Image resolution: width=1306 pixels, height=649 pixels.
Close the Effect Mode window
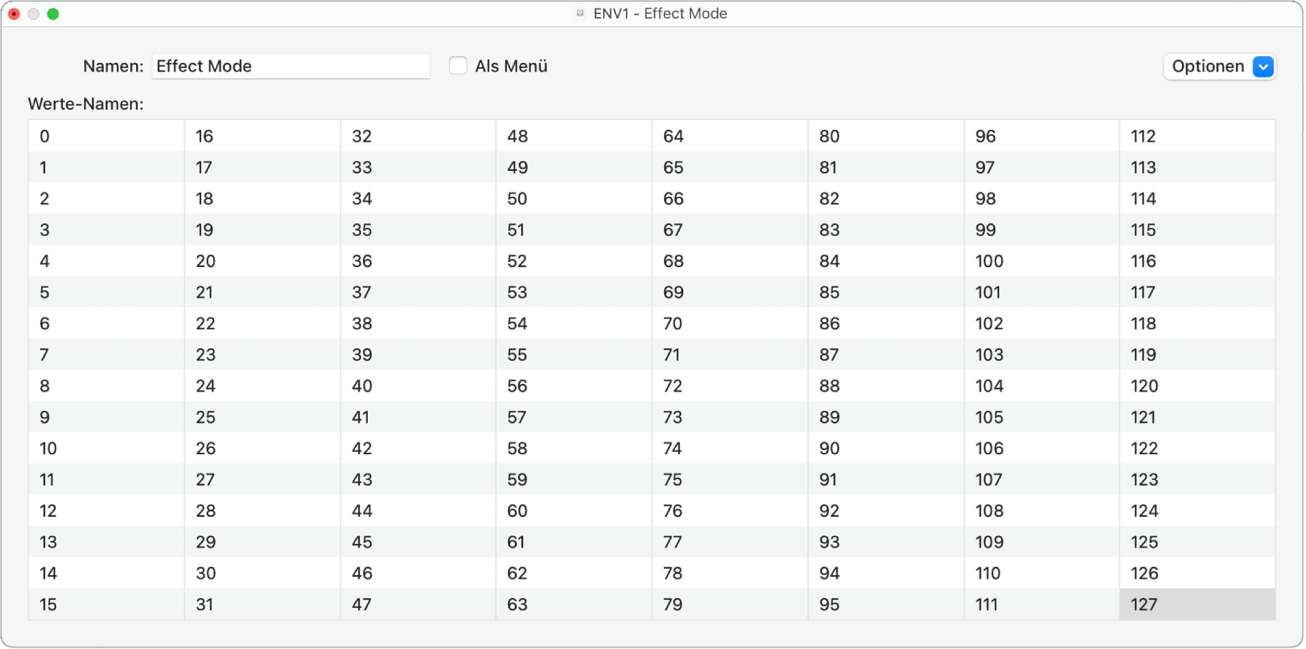point(14,14)
